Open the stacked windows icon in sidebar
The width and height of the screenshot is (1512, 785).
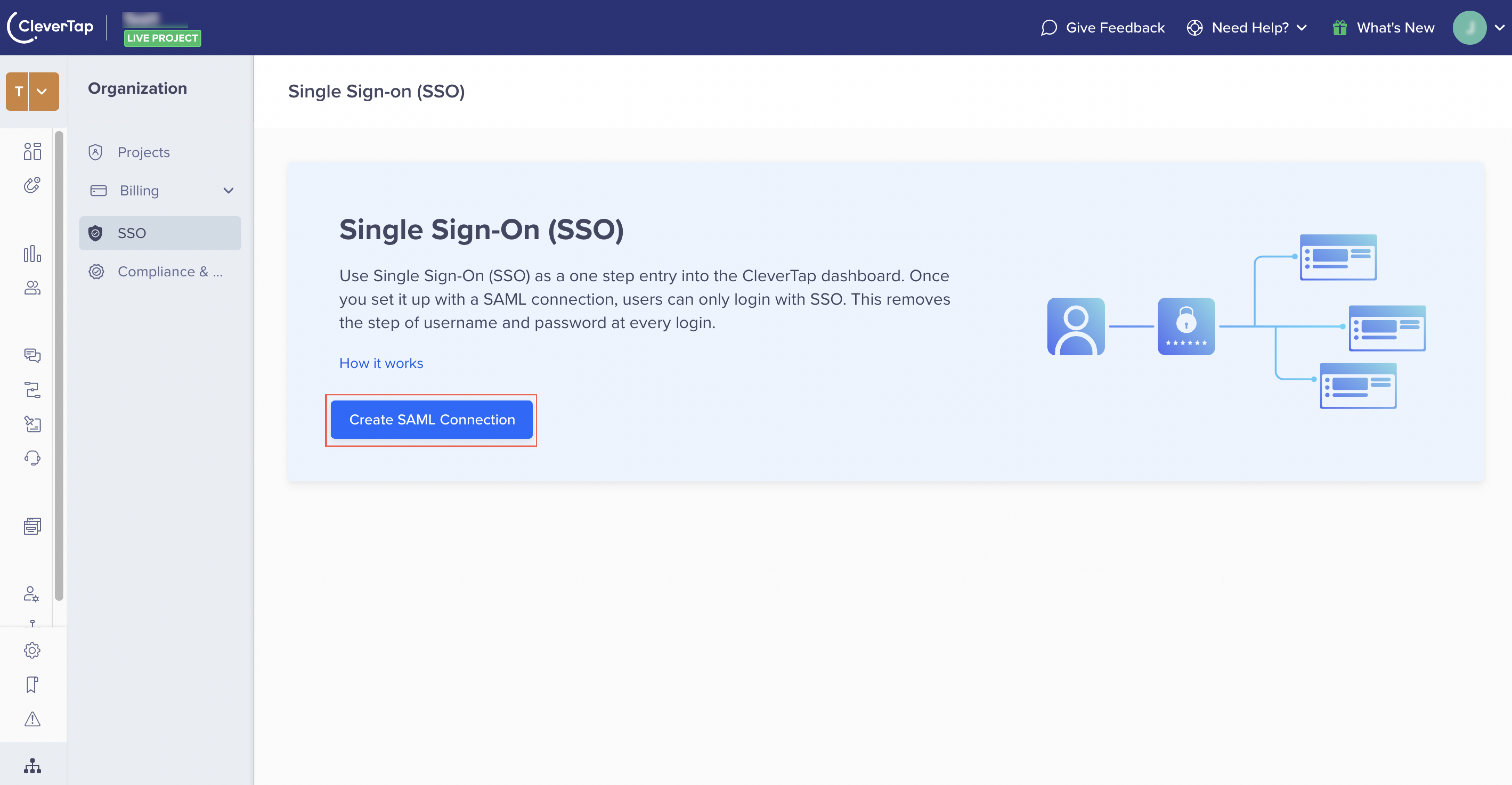point(32,526)
